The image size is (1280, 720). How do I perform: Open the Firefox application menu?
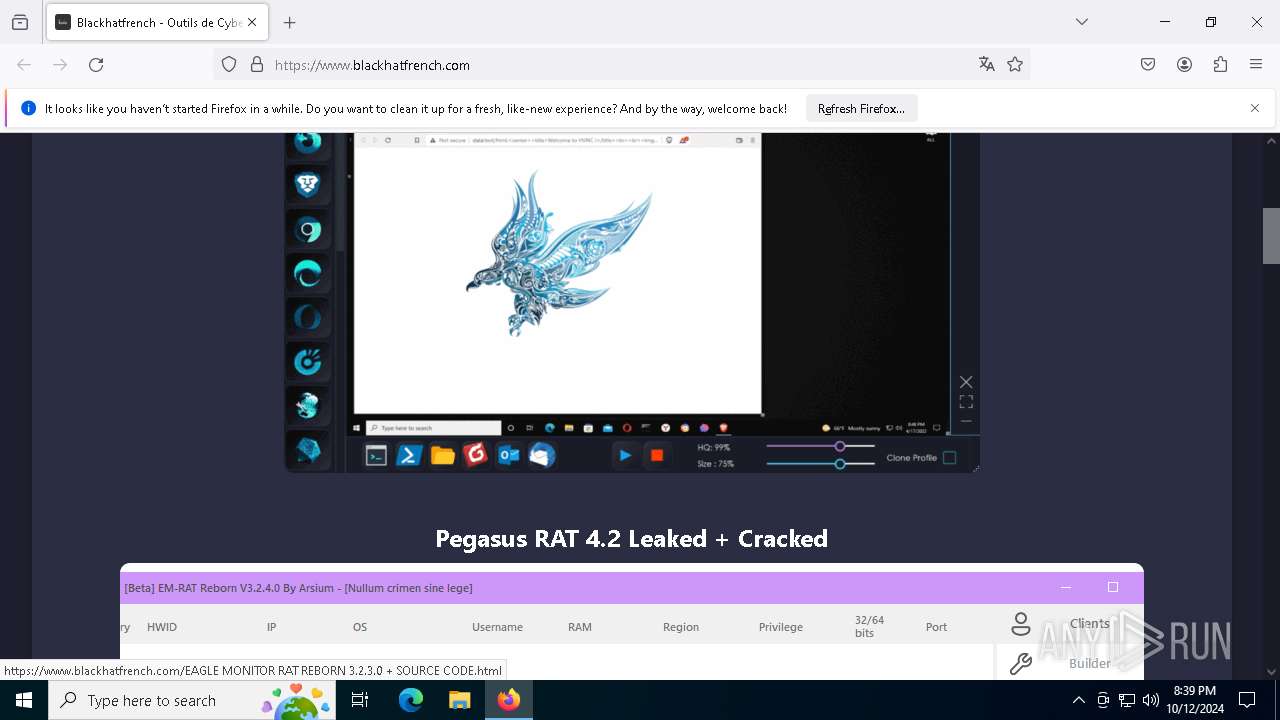pos(1256,65)
